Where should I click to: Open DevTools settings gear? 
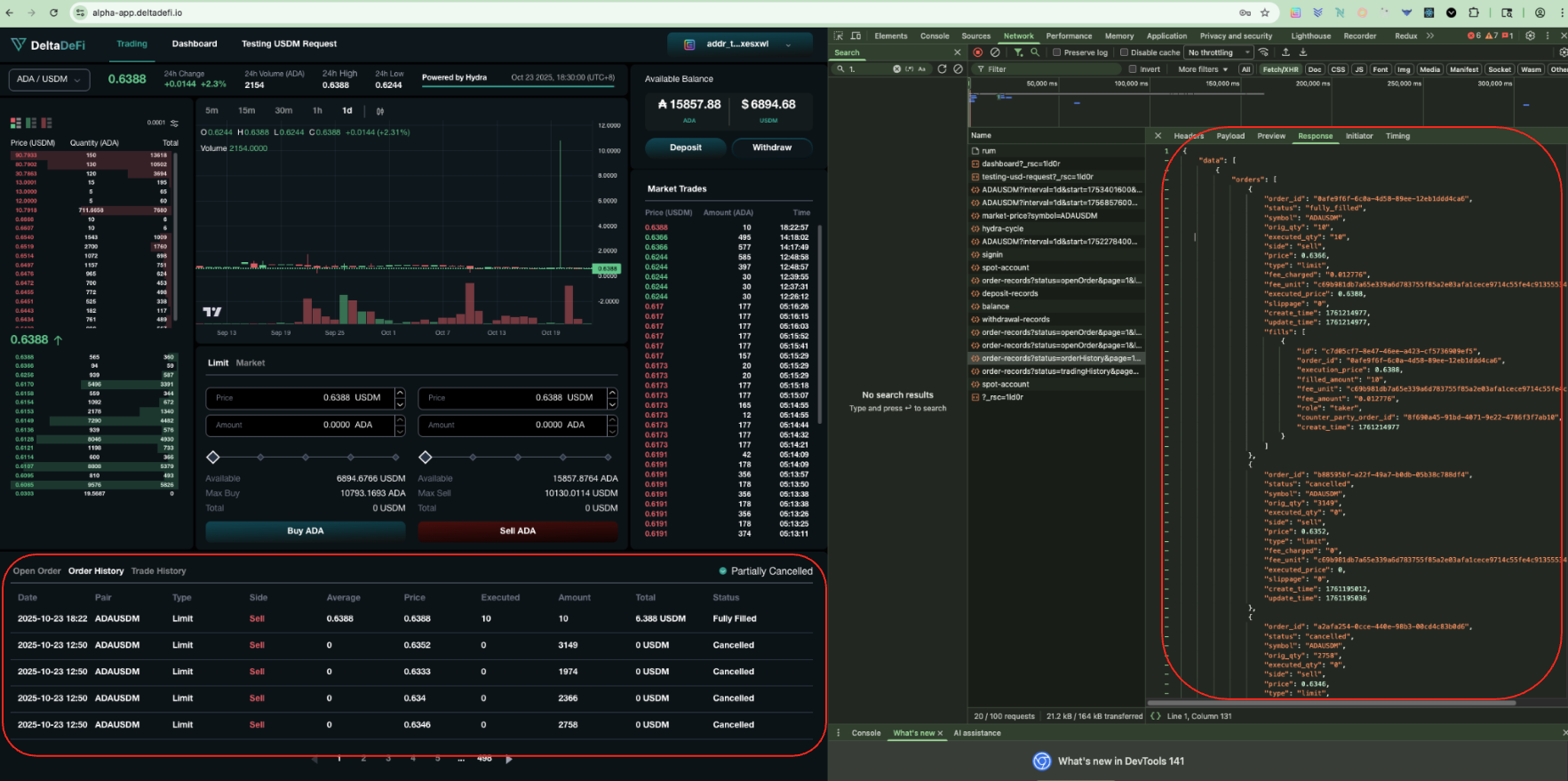(x=1530, y=36)
